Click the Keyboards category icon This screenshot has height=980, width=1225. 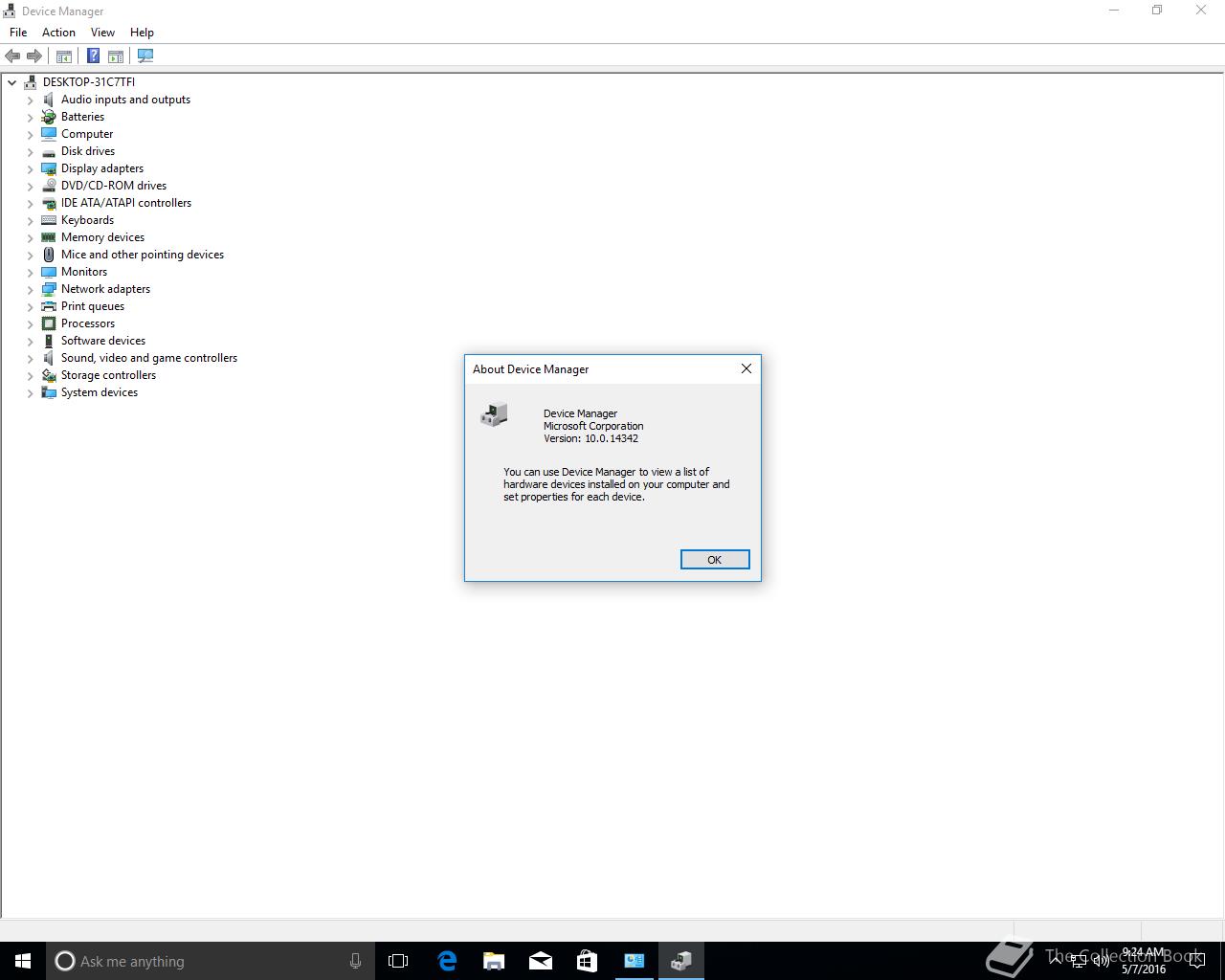click(49, 220)
